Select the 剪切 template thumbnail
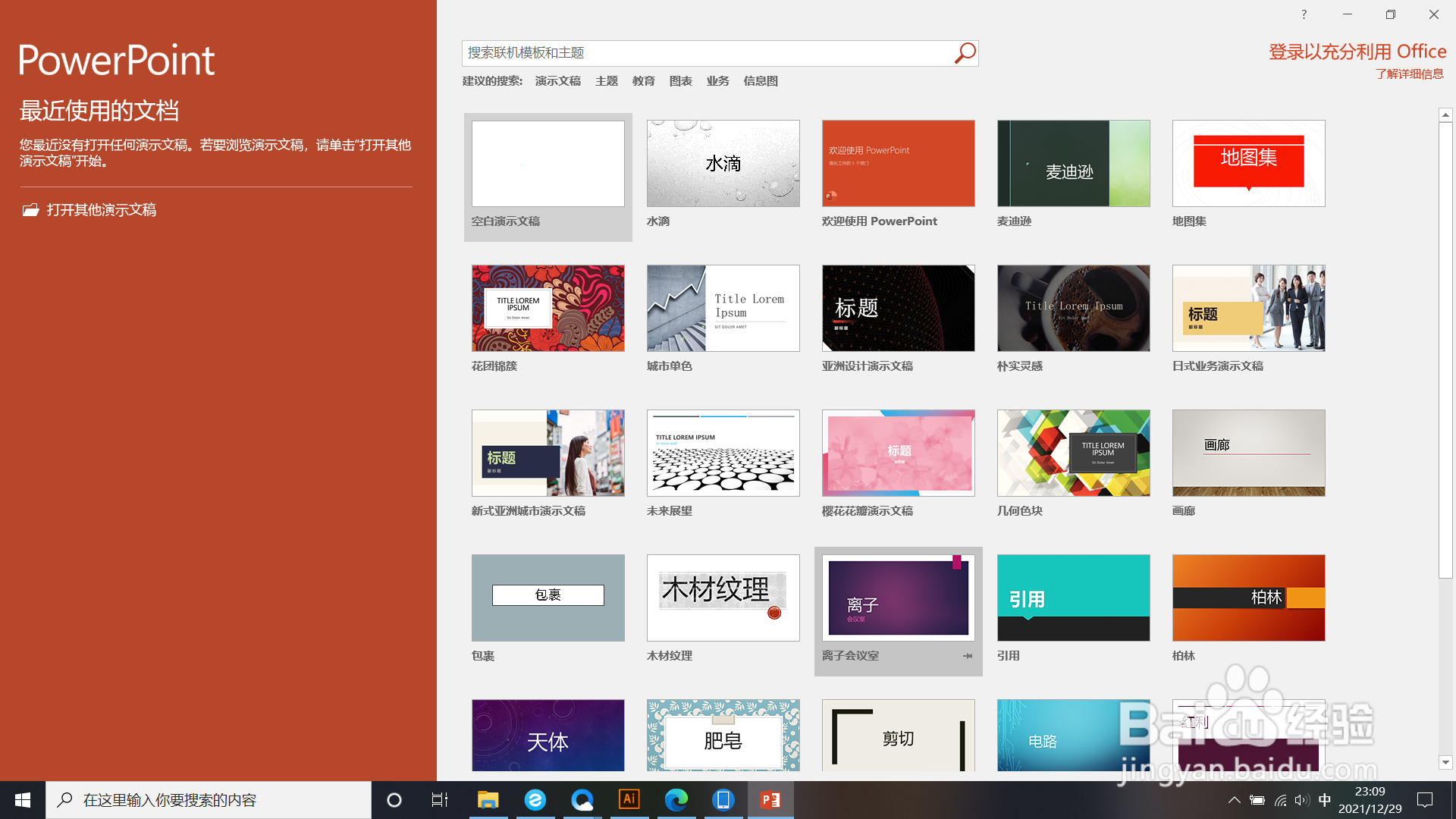 [x=899, y=736]
